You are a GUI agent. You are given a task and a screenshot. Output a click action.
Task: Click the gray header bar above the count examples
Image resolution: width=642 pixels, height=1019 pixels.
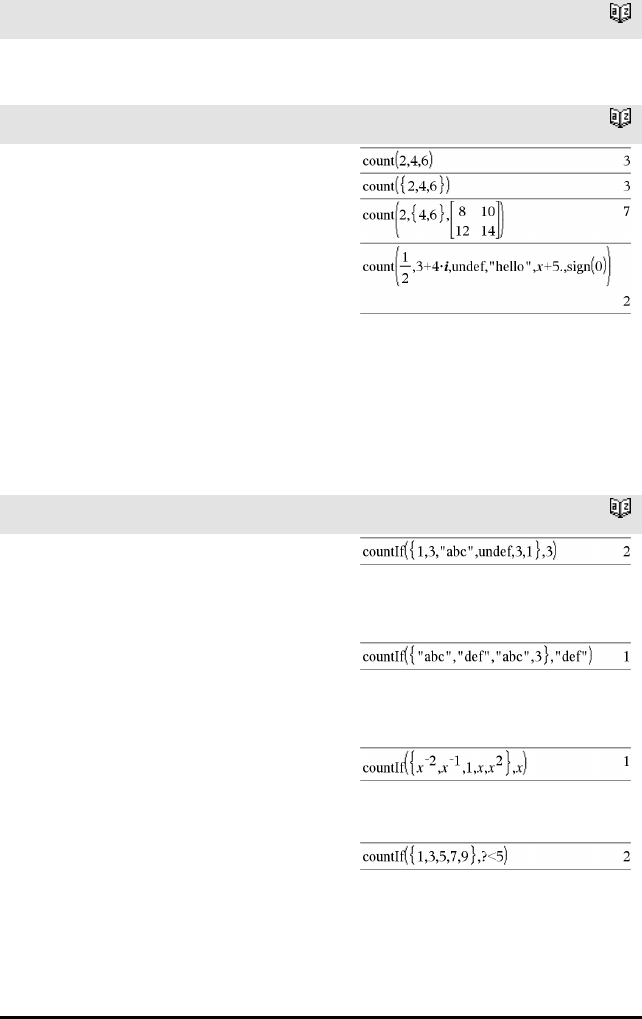coord(321,124)
